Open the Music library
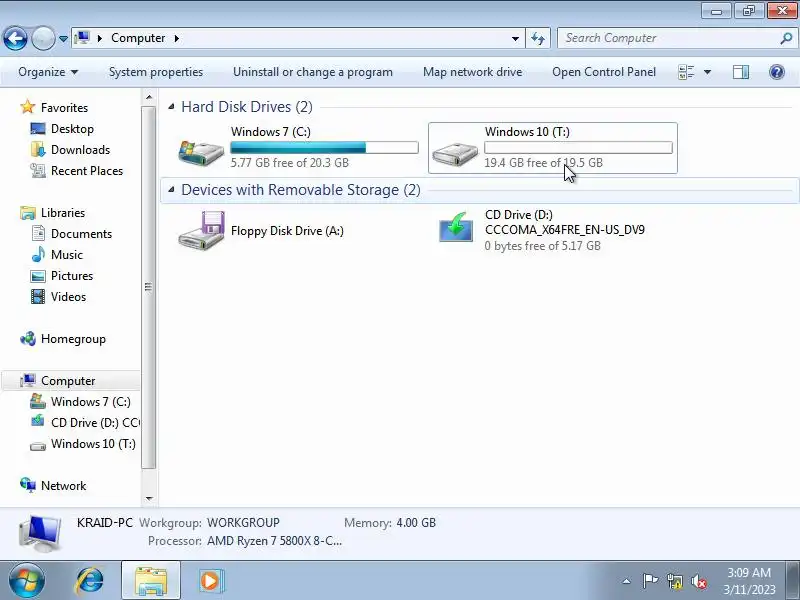This screenshot has width=800, height=600. (66, 255)
